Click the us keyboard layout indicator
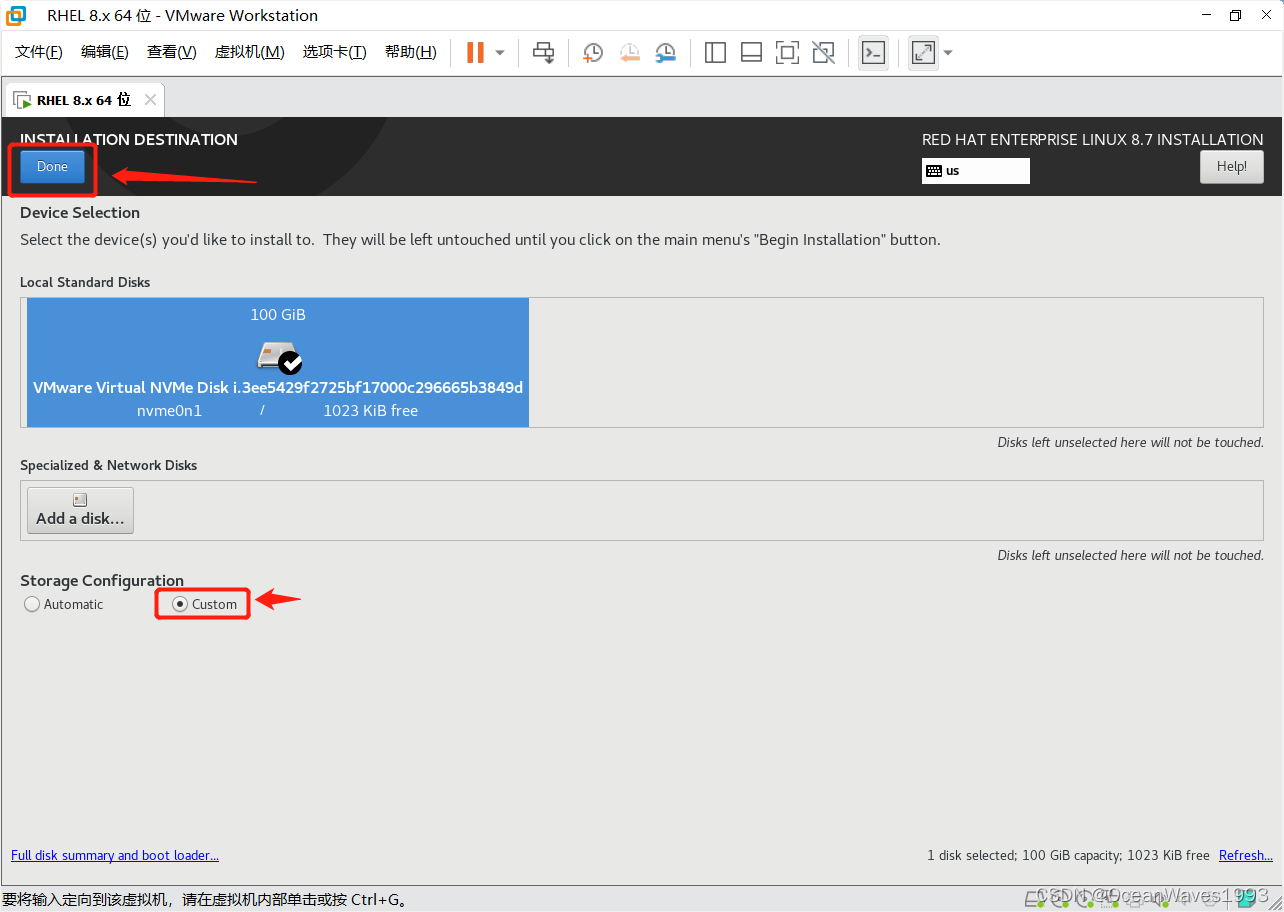 point(976,171)
